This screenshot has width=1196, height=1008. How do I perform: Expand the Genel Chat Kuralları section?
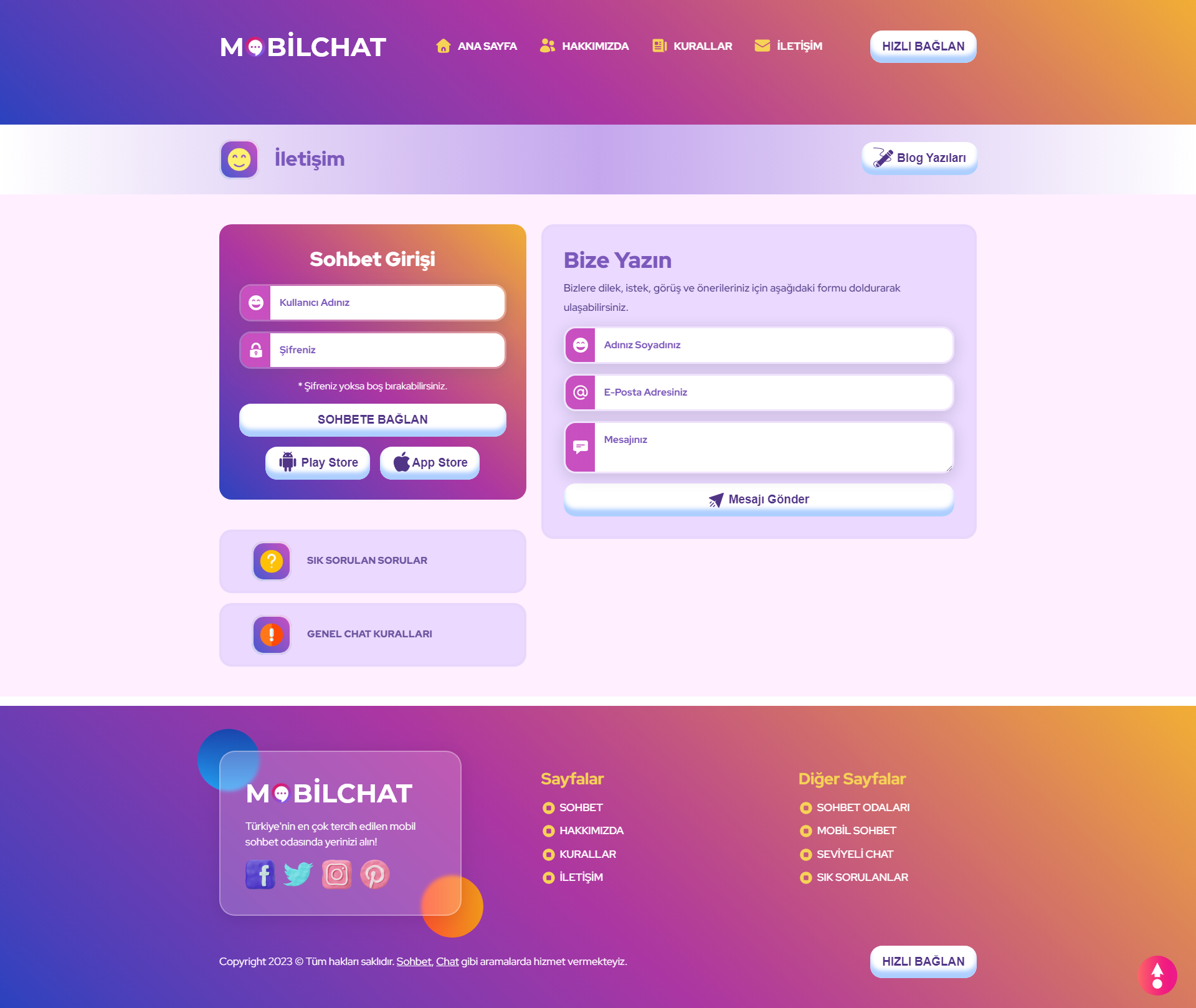(x=371, y=633)
